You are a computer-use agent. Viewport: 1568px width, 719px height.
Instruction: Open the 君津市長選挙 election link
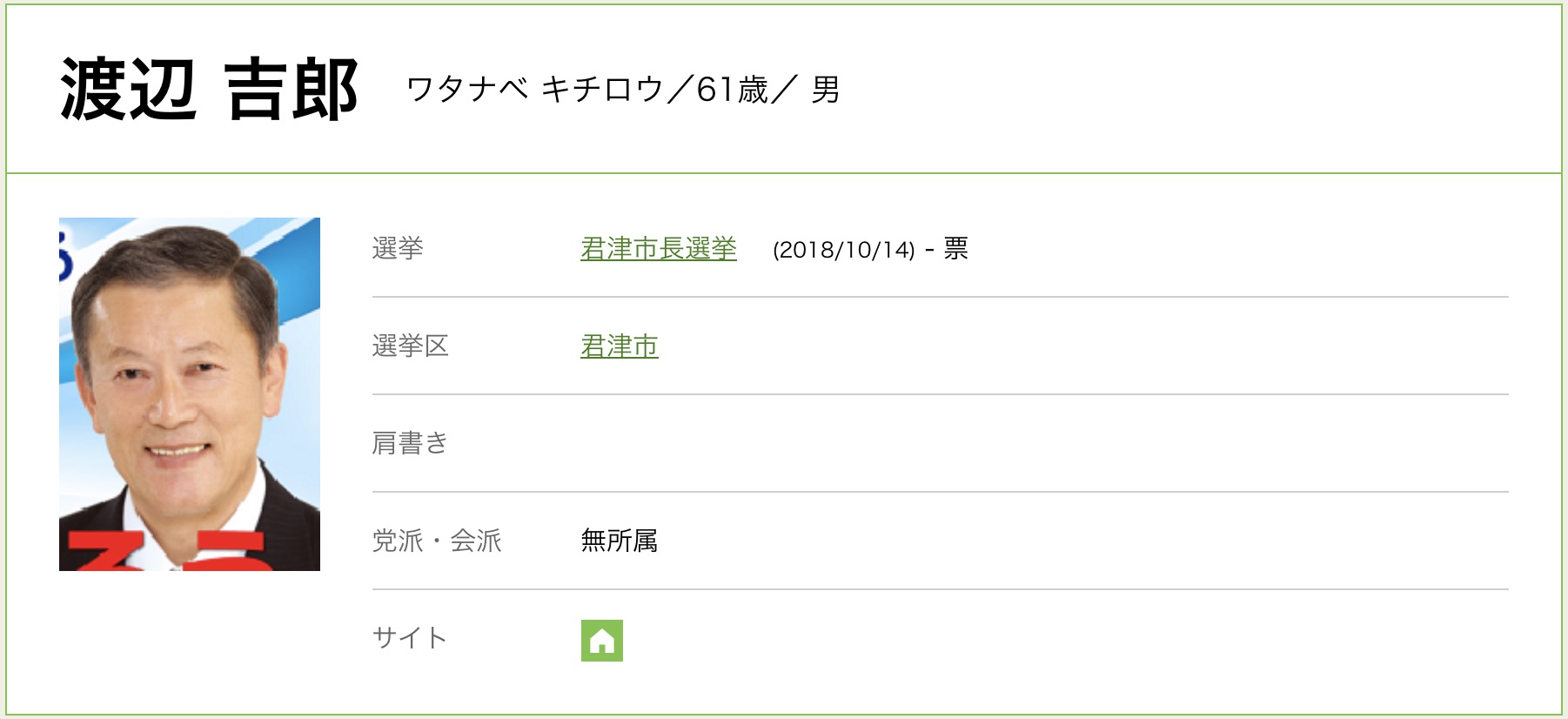click(658, 249)
